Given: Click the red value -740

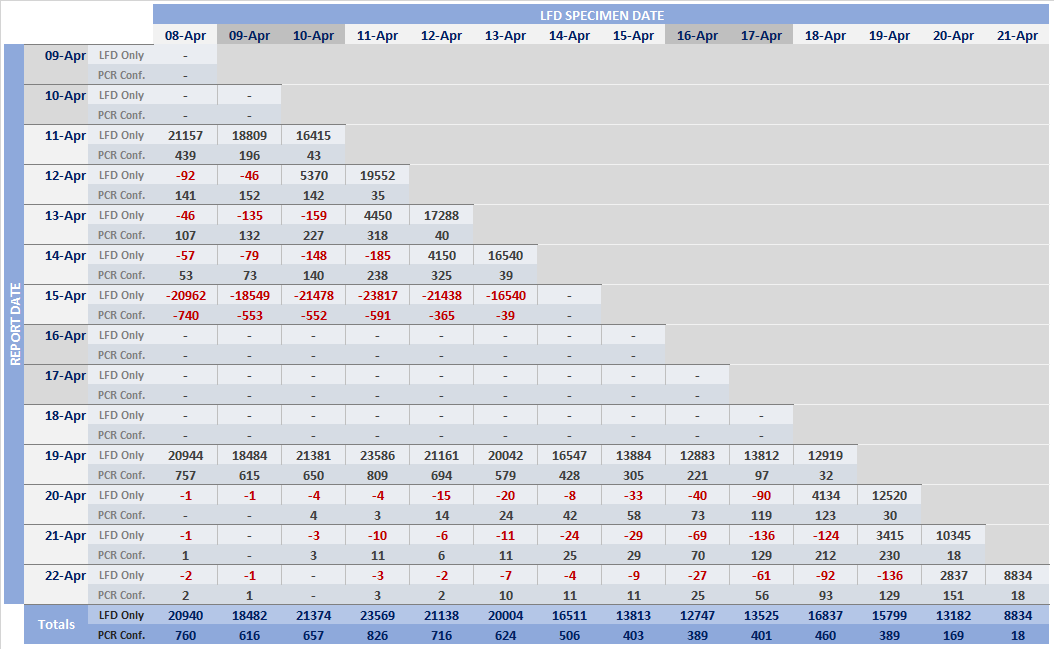Looking at the screenshot, I should point(186,315).
